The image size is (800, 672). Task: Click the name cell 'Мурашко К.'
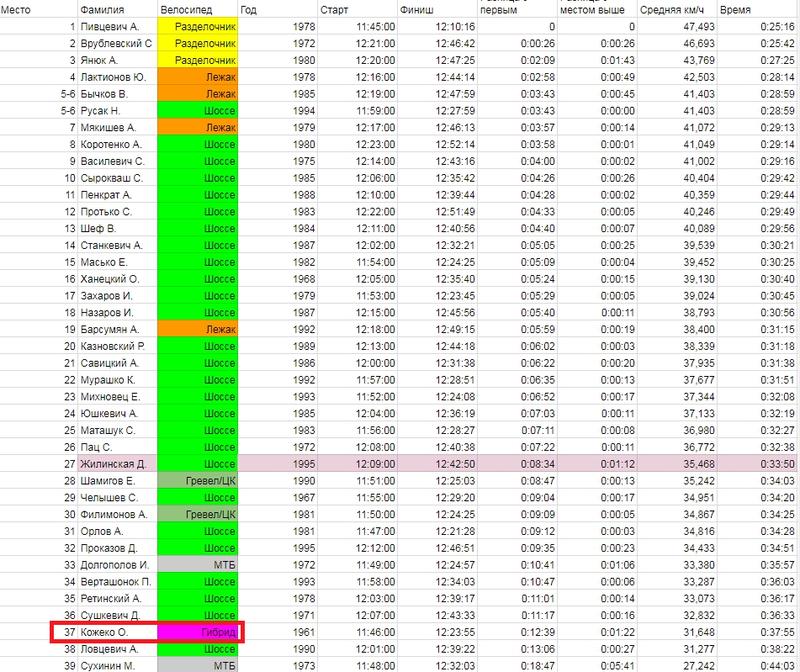pyautogui.click(x=118, y=380)
